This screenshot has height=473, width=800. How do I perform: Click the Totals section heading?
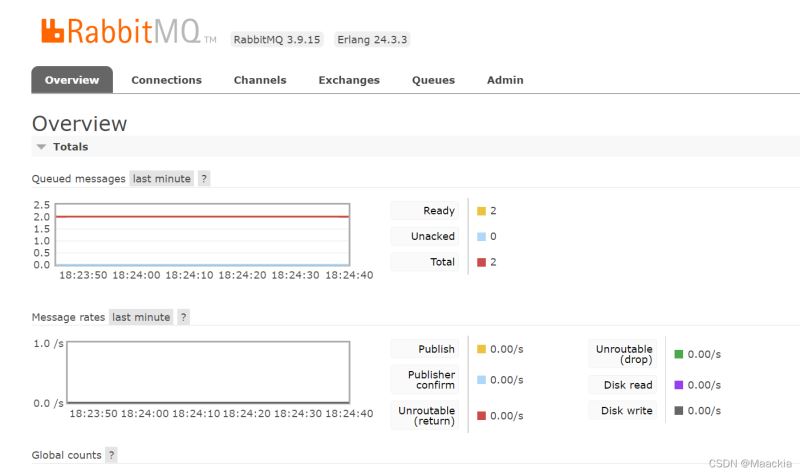(x=70, y=147)
